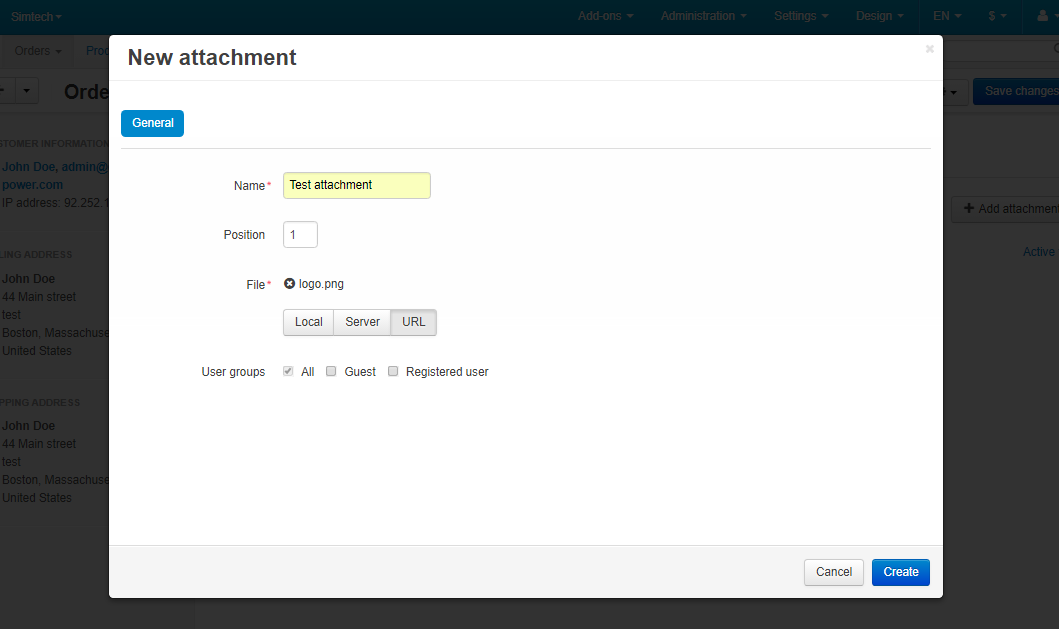Open the Administration dropdown menu
The width and height of the screenshot is (1059, 629).
(x=704, y=16)
